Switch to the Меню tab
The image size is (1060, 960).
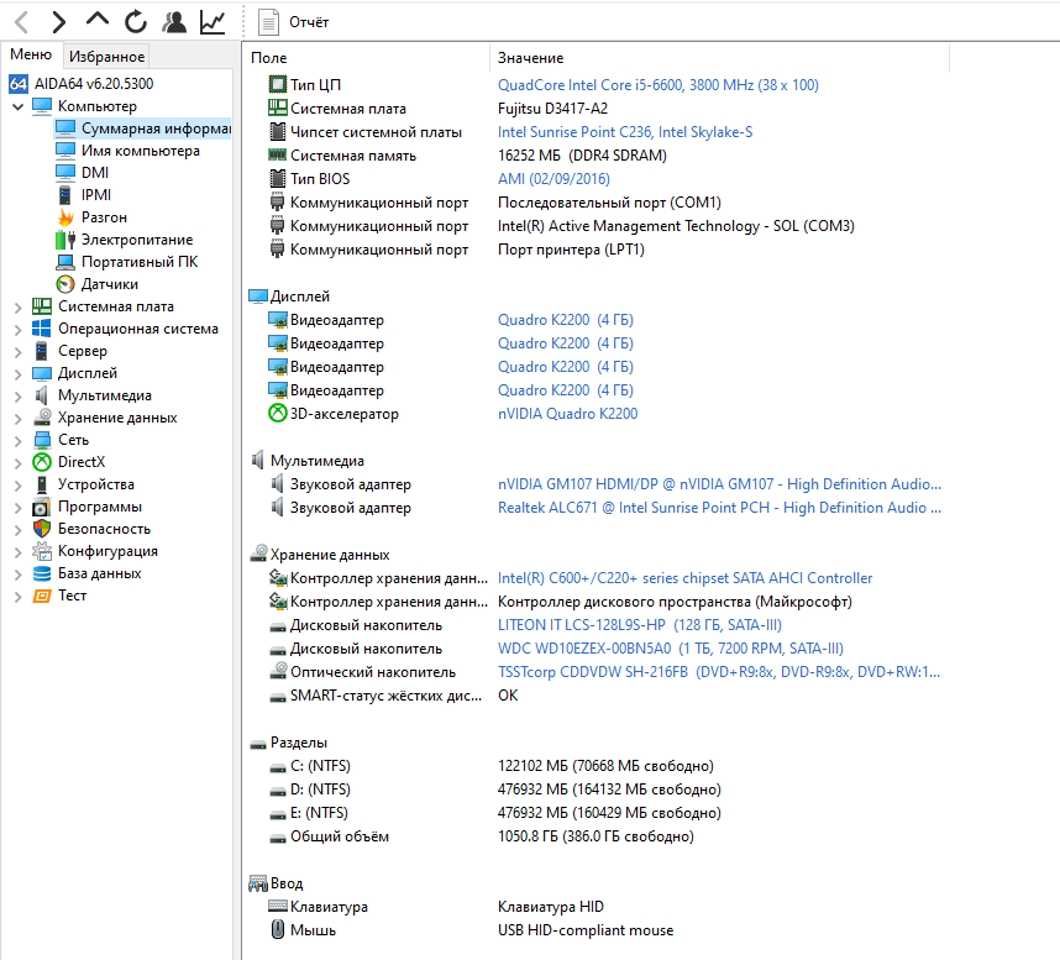30,54
